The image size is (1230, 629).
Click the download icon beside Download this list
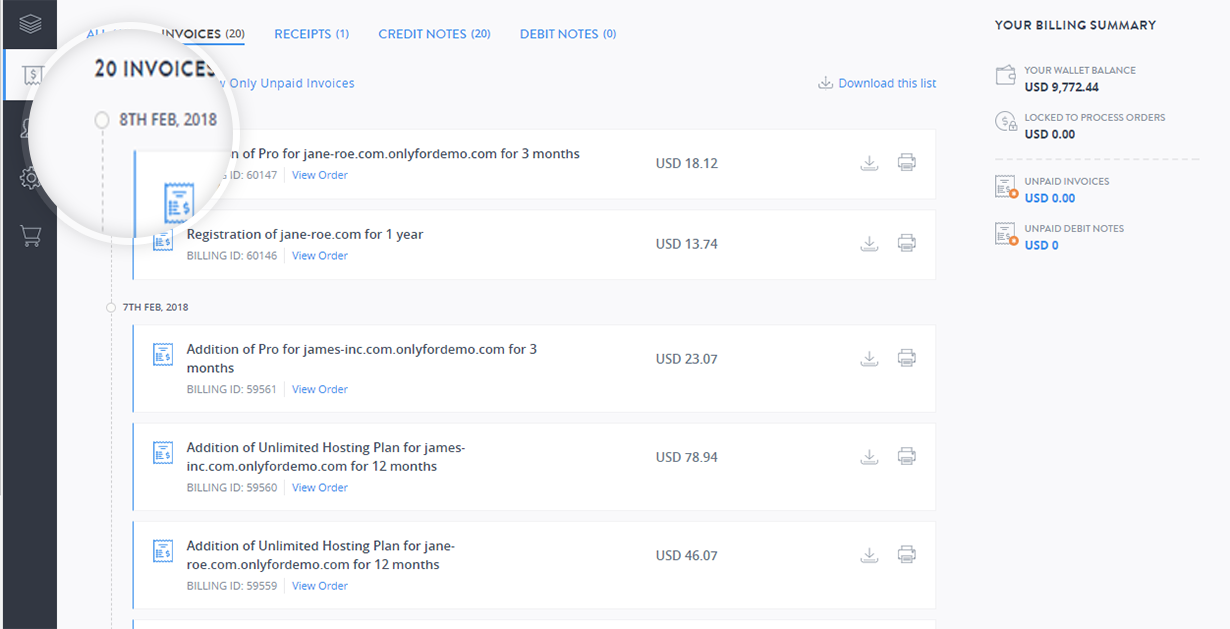click(x=825, y=83)
